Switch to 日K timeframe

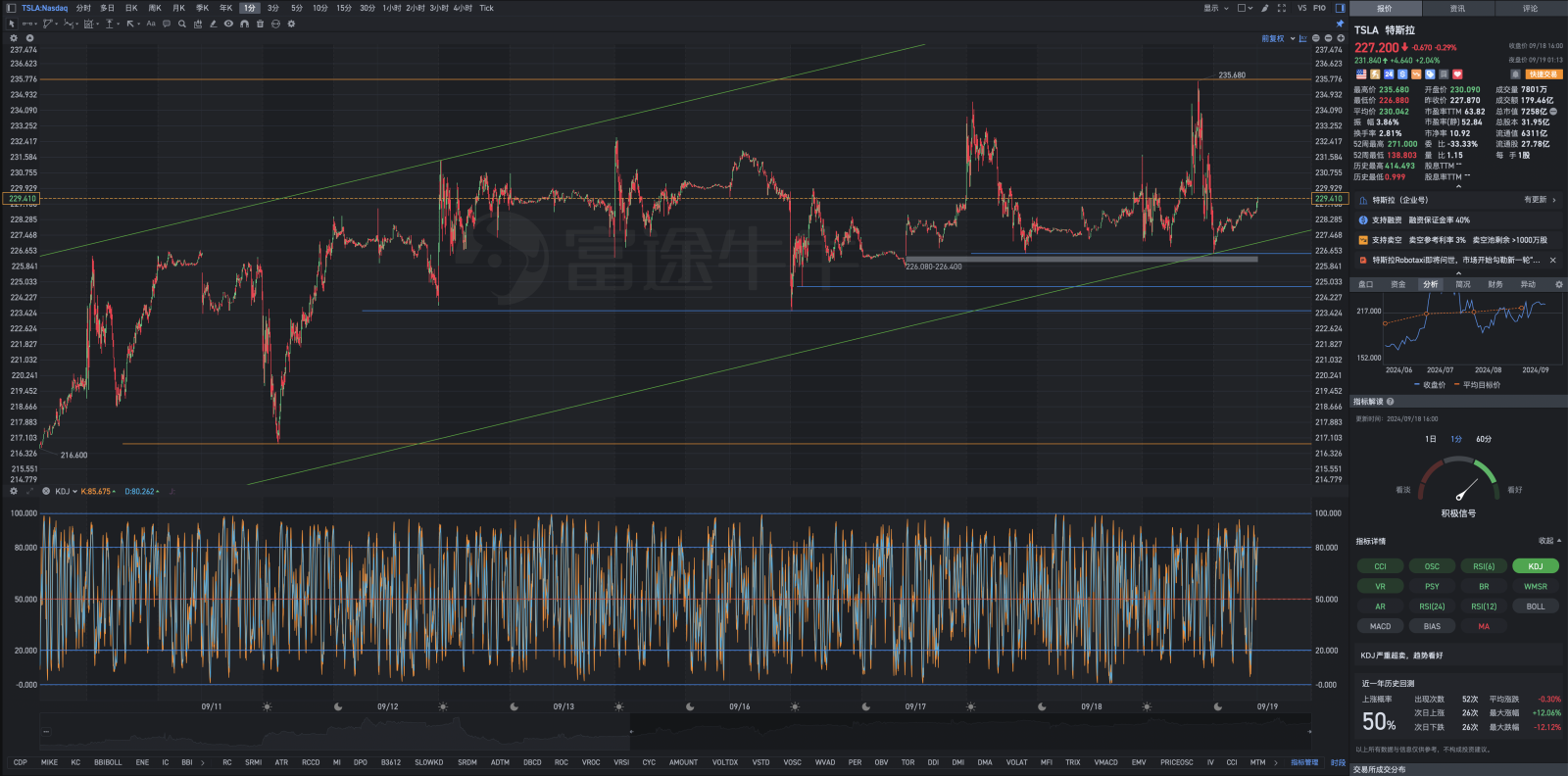click(131, 8)
